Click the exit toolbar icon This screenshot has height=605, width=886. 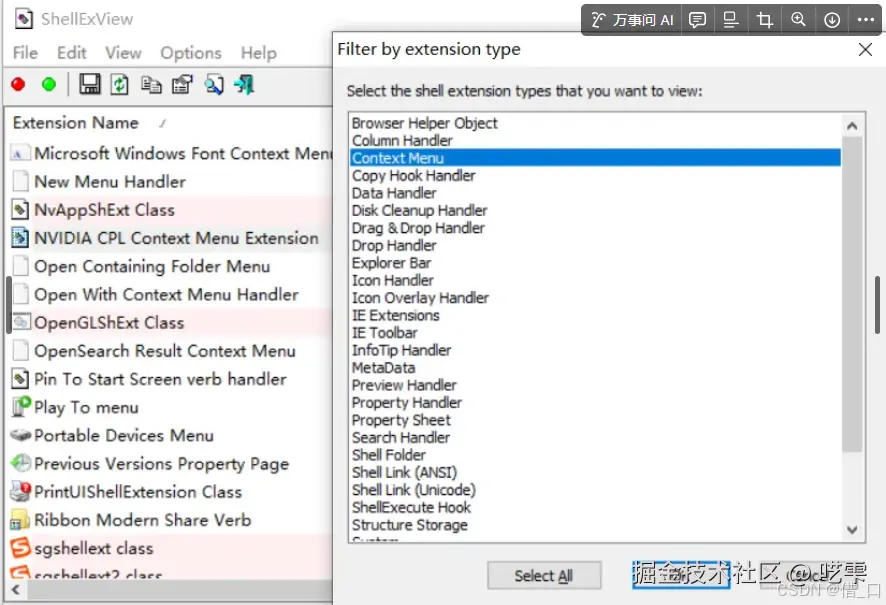click(x=245, y=85)
